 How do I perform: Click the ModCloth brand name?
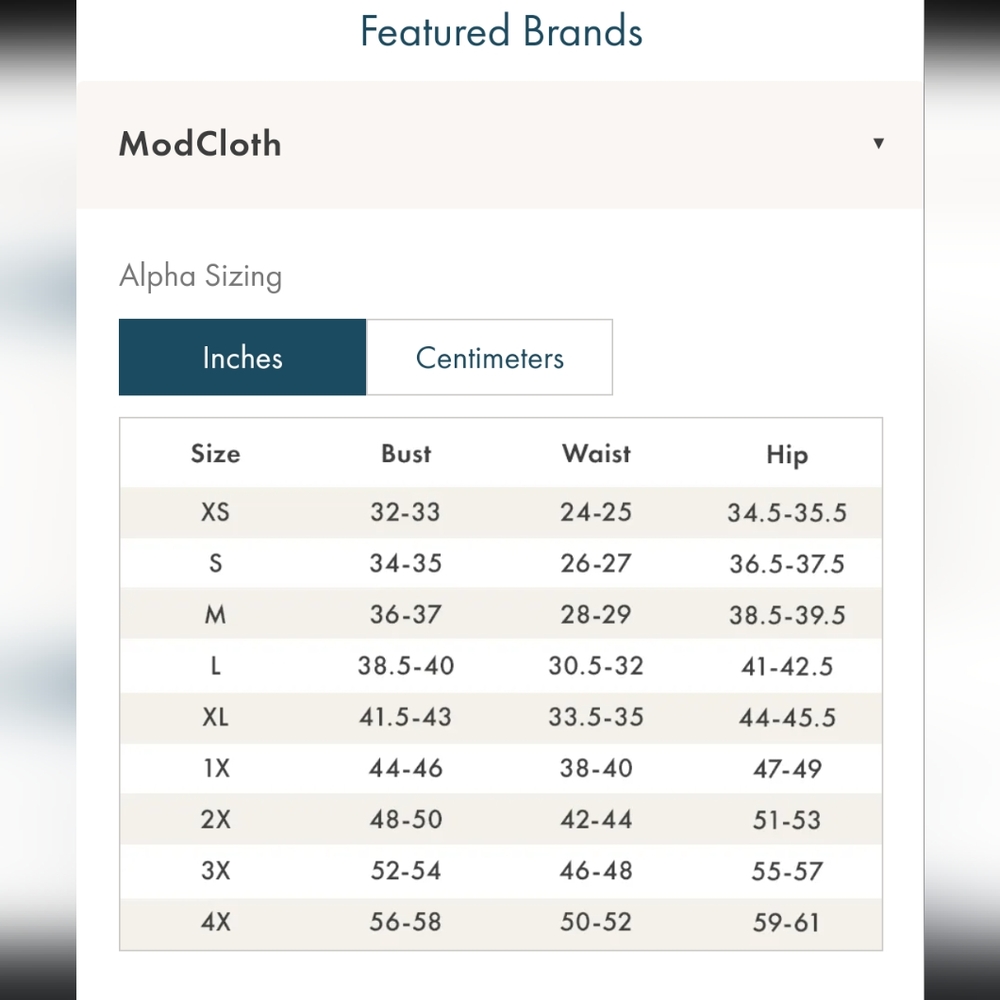click(x=200, y=144)
